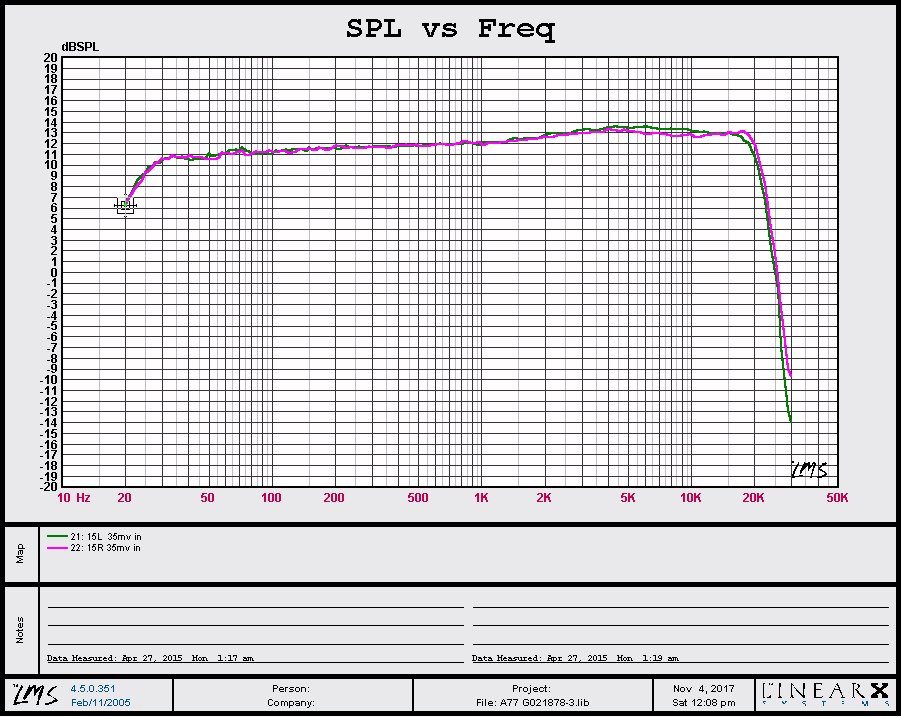902x718 pixels.
Task: Click the LMS watermark inside the graph
Action: click(x=809, y=470)
